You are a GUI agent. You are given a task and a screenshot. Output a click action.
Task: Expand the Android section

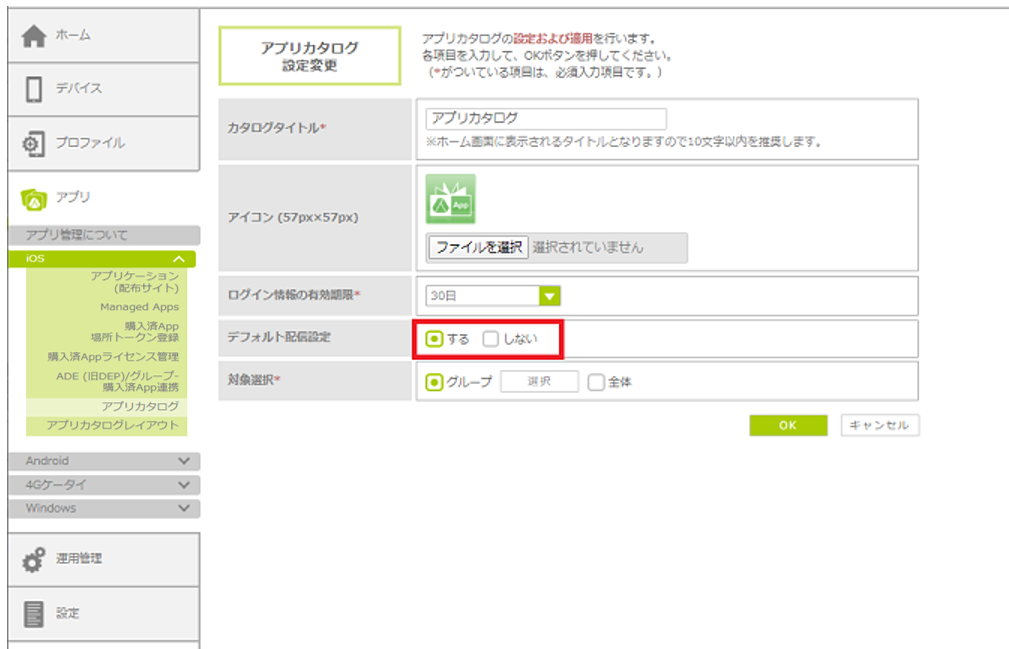pyautogui.click(x=183, y=461)
